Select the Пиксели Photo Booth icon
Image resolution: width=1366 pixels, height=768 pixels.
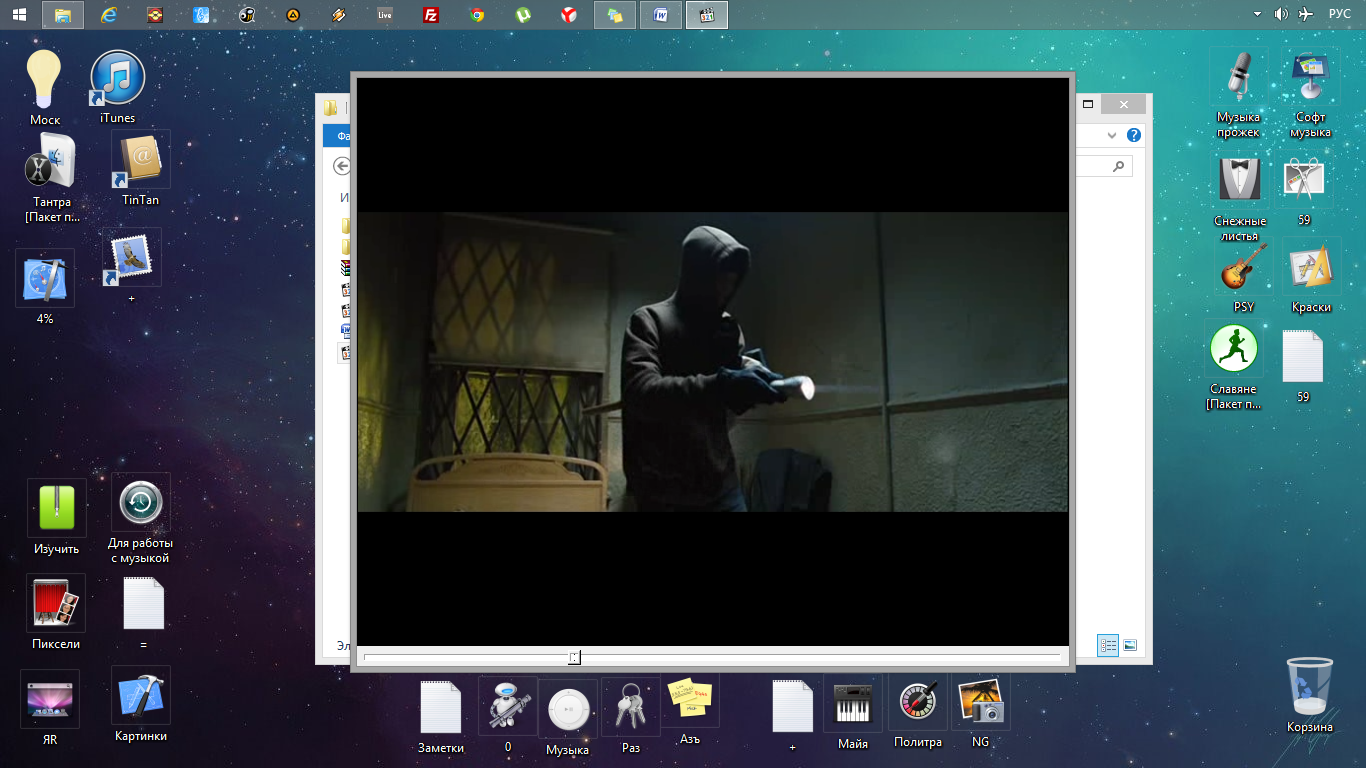(56, 612)
